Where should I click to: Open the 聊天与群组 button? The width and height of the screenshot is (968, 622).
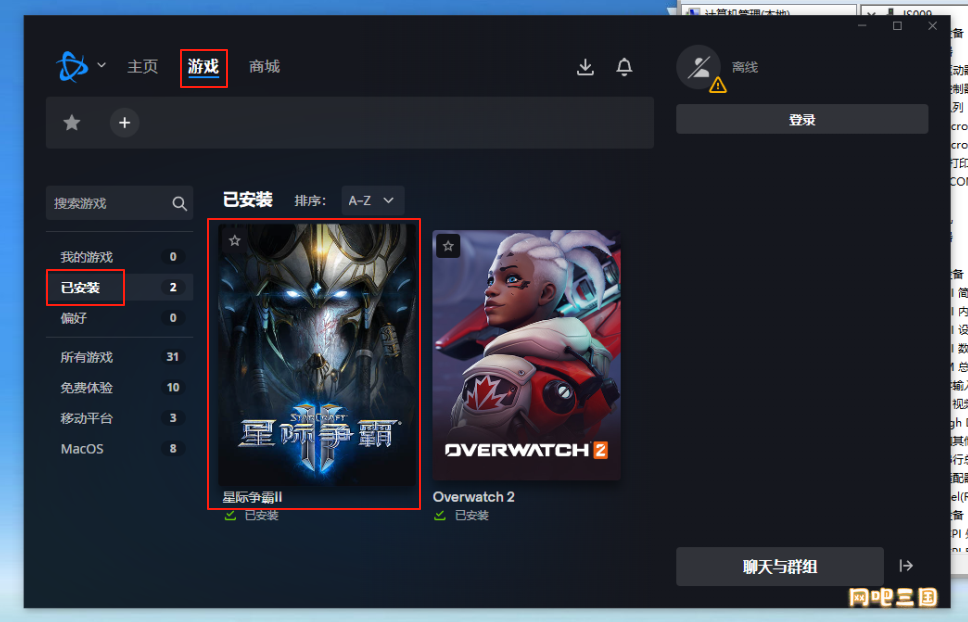point(780,566)
